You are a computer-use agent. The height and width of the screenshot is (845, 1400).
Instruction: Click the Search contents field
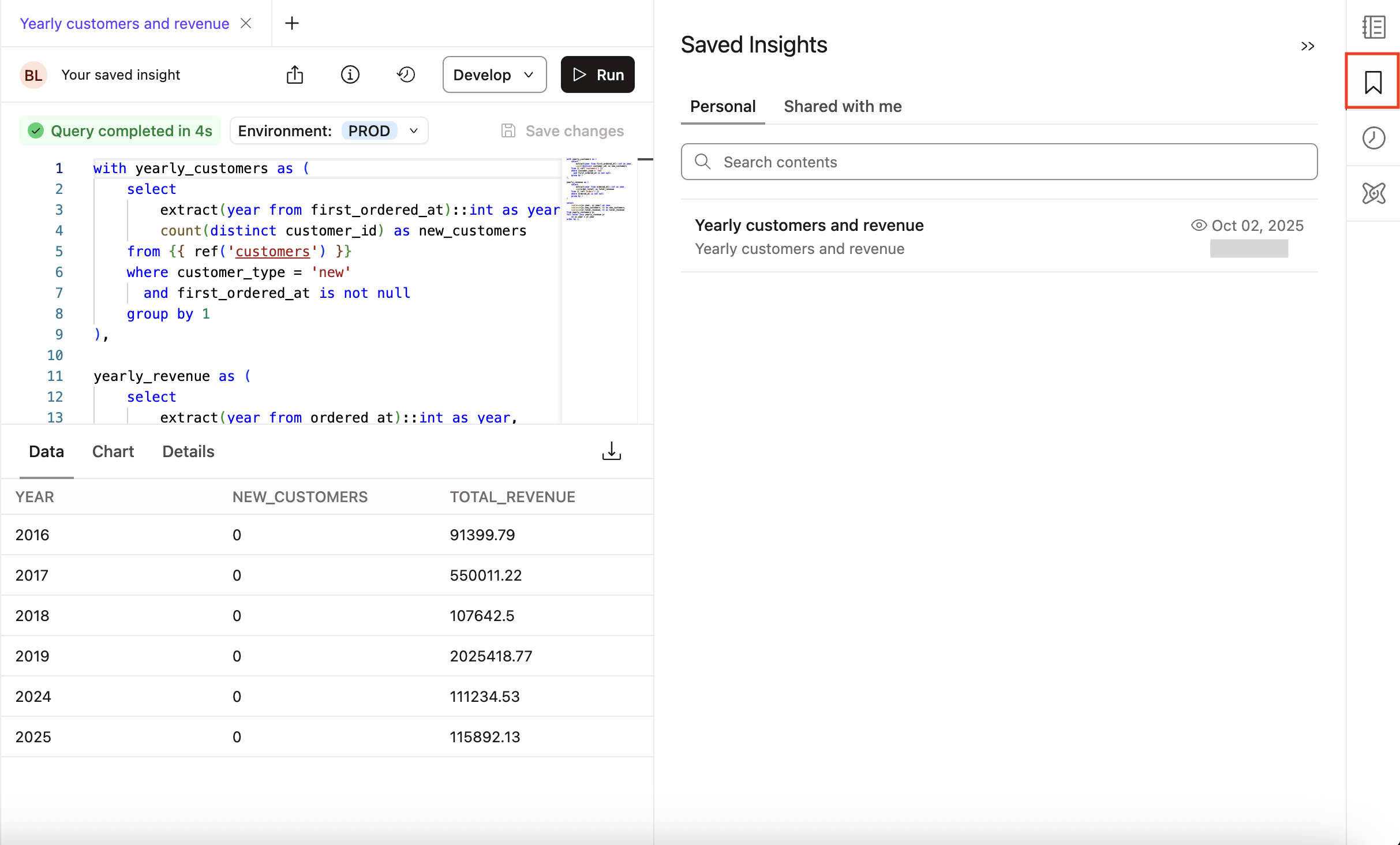click(923, 162)
